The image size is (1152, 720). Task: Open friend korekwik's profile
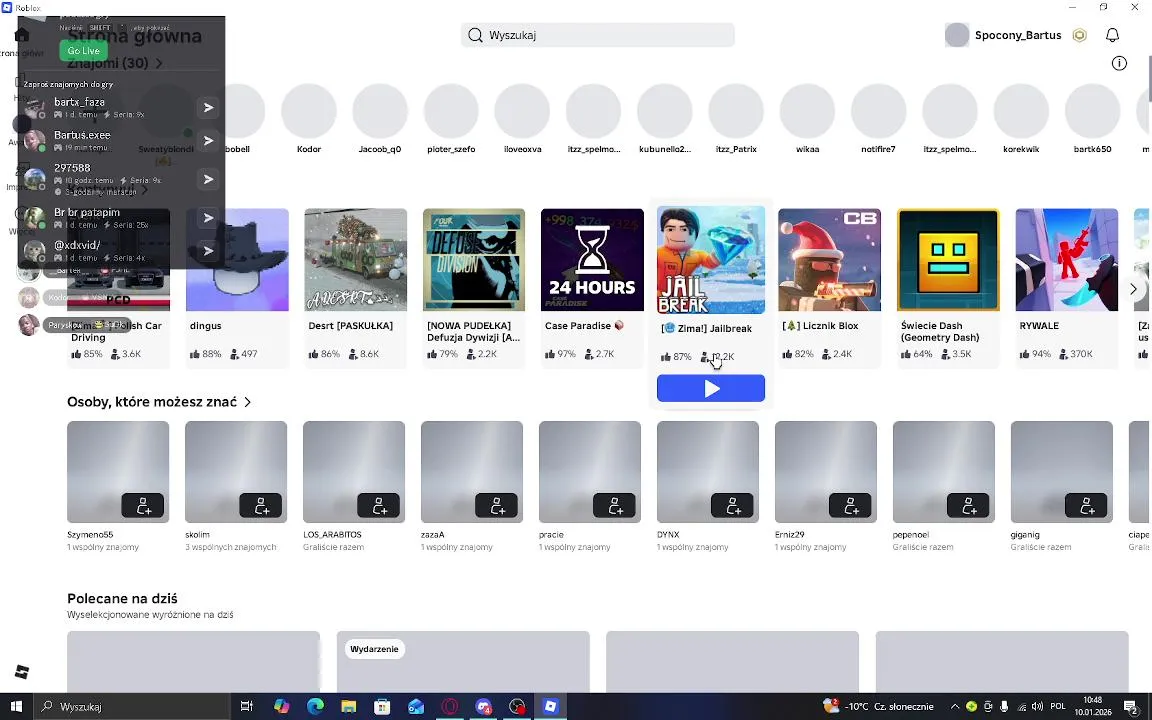click(1020, 118)
